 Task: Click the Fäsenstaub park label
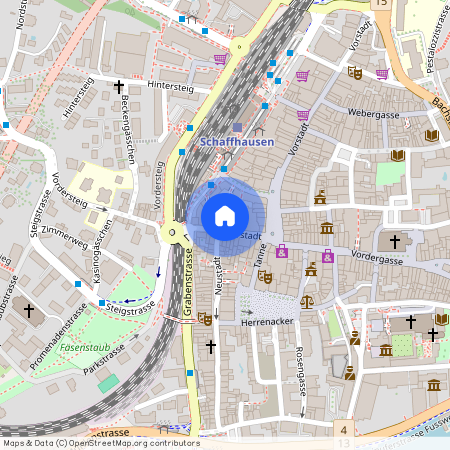(x=85, y=347)
